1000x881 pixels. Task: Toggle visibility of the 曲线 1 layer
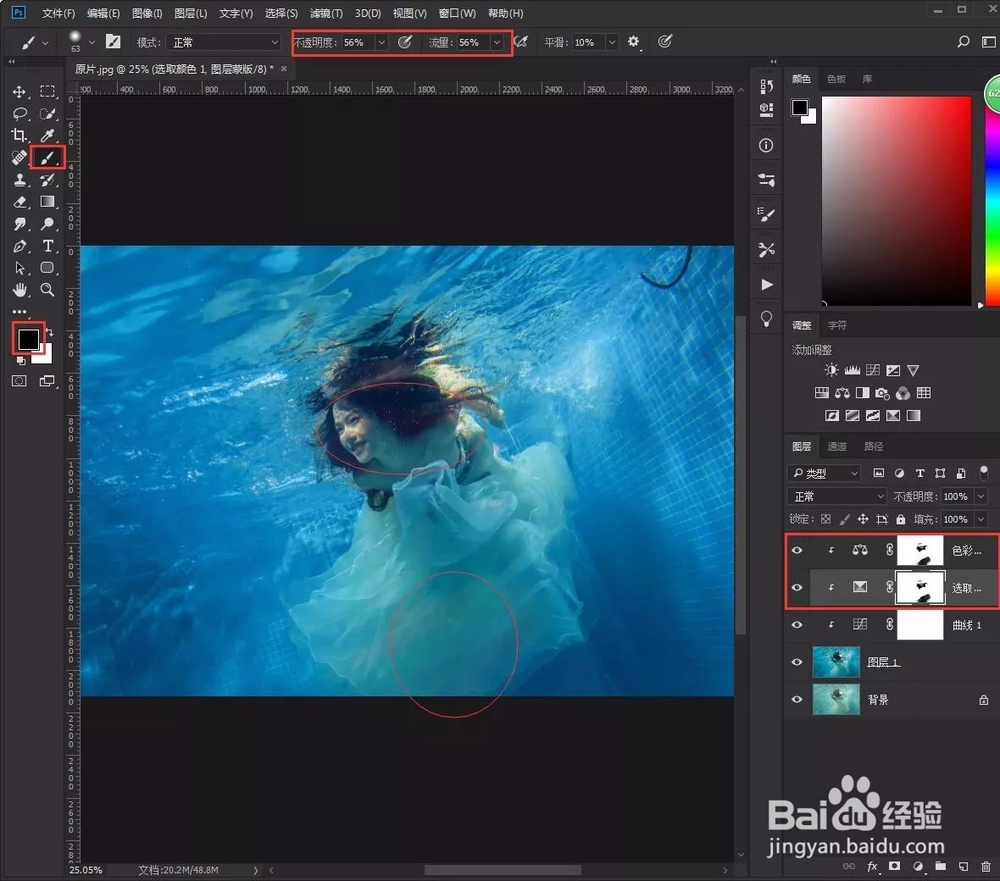[797, 625]
